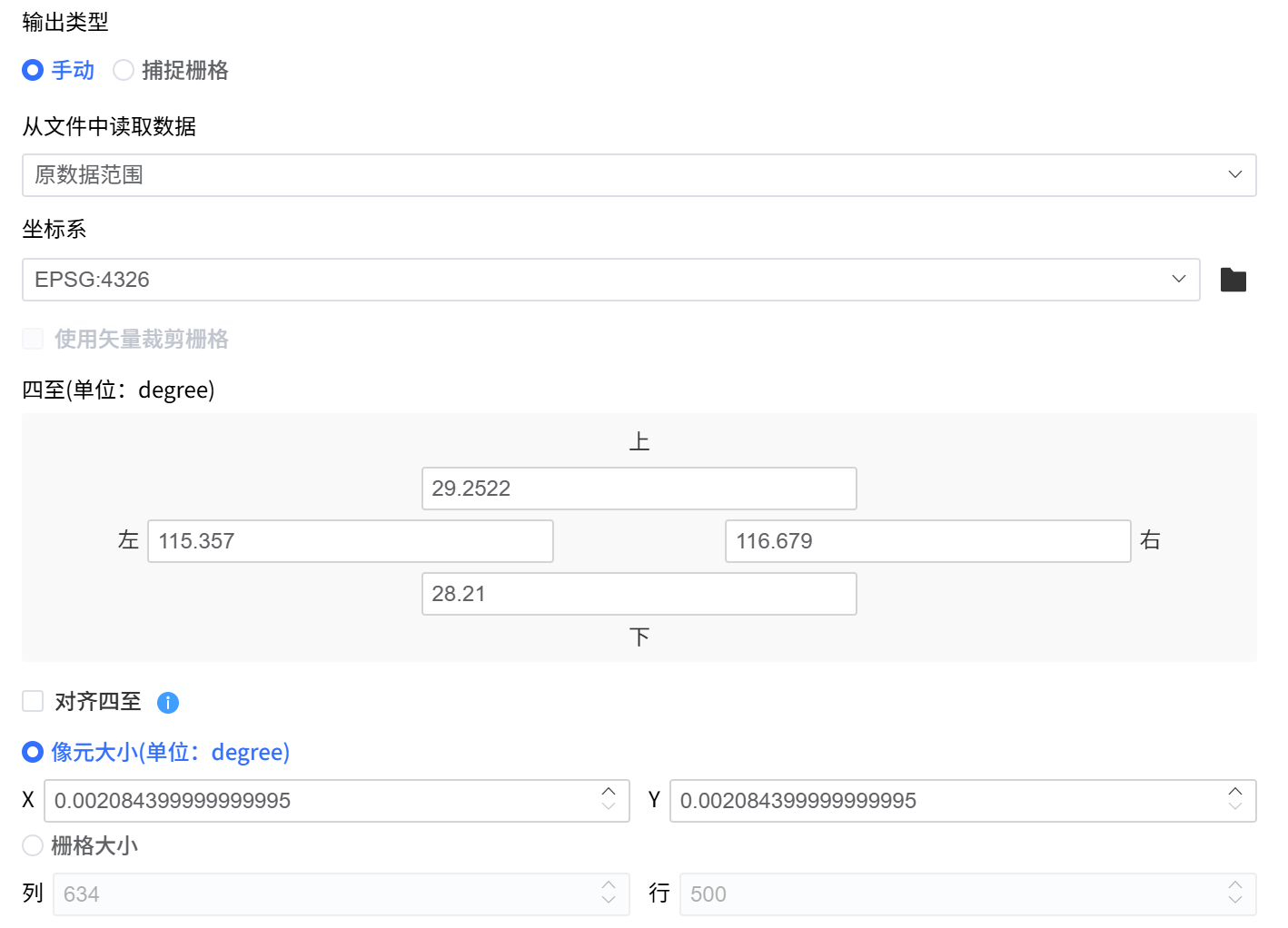Increase the Y pixel size with up arrow

pyautogui.click(x=1235, y=792)
